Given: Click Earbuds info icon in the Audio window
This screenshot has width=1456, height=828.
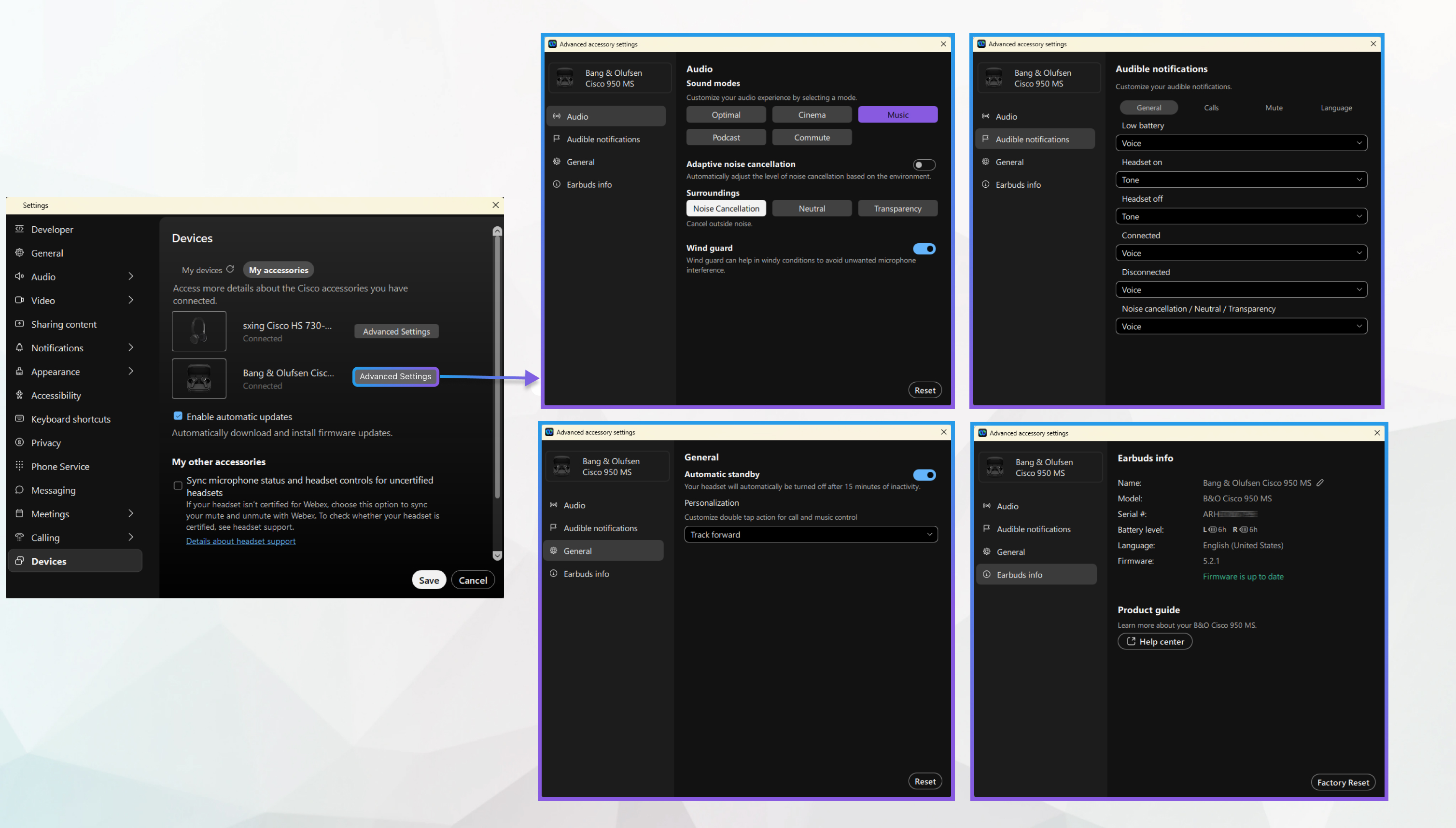Looking at the screenshot, I should click(x=557, y=184).
